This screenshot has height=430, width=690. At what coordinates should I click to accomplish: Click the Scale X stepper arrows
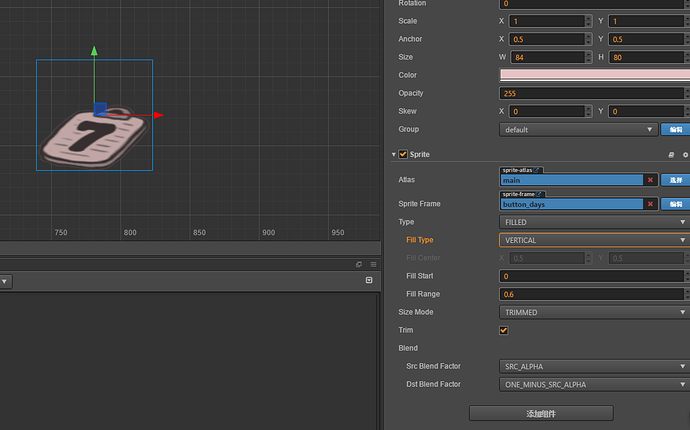pos(588,21)
